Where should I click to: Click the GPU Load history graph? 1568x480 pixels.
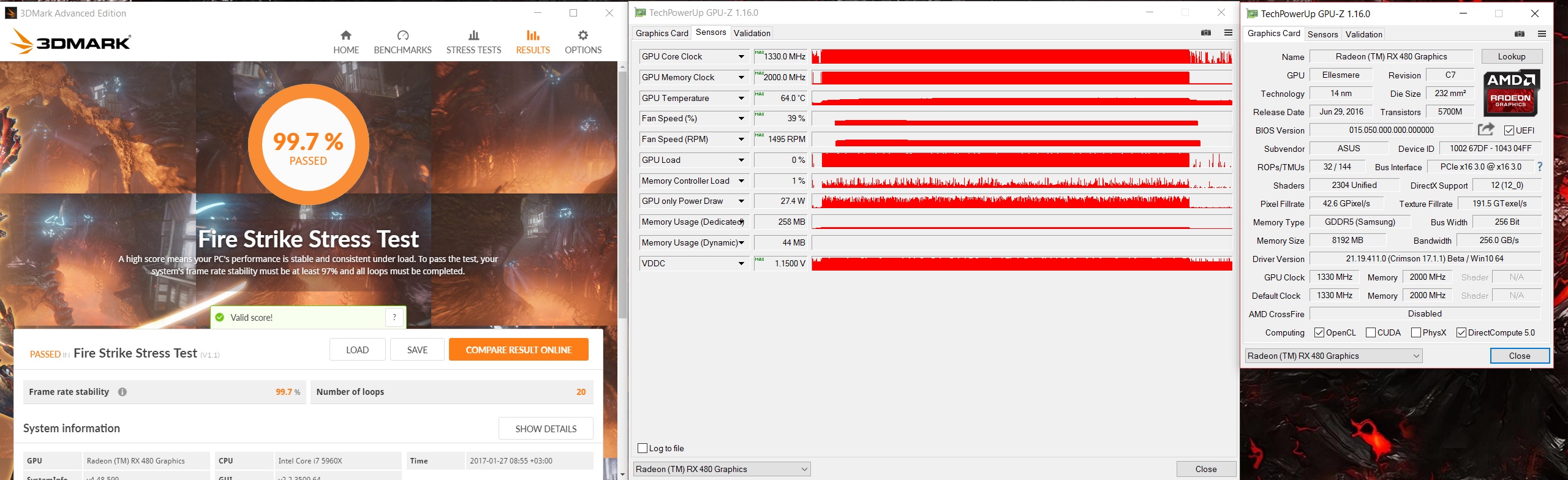pyautogui.click(x=1022, y=160)
